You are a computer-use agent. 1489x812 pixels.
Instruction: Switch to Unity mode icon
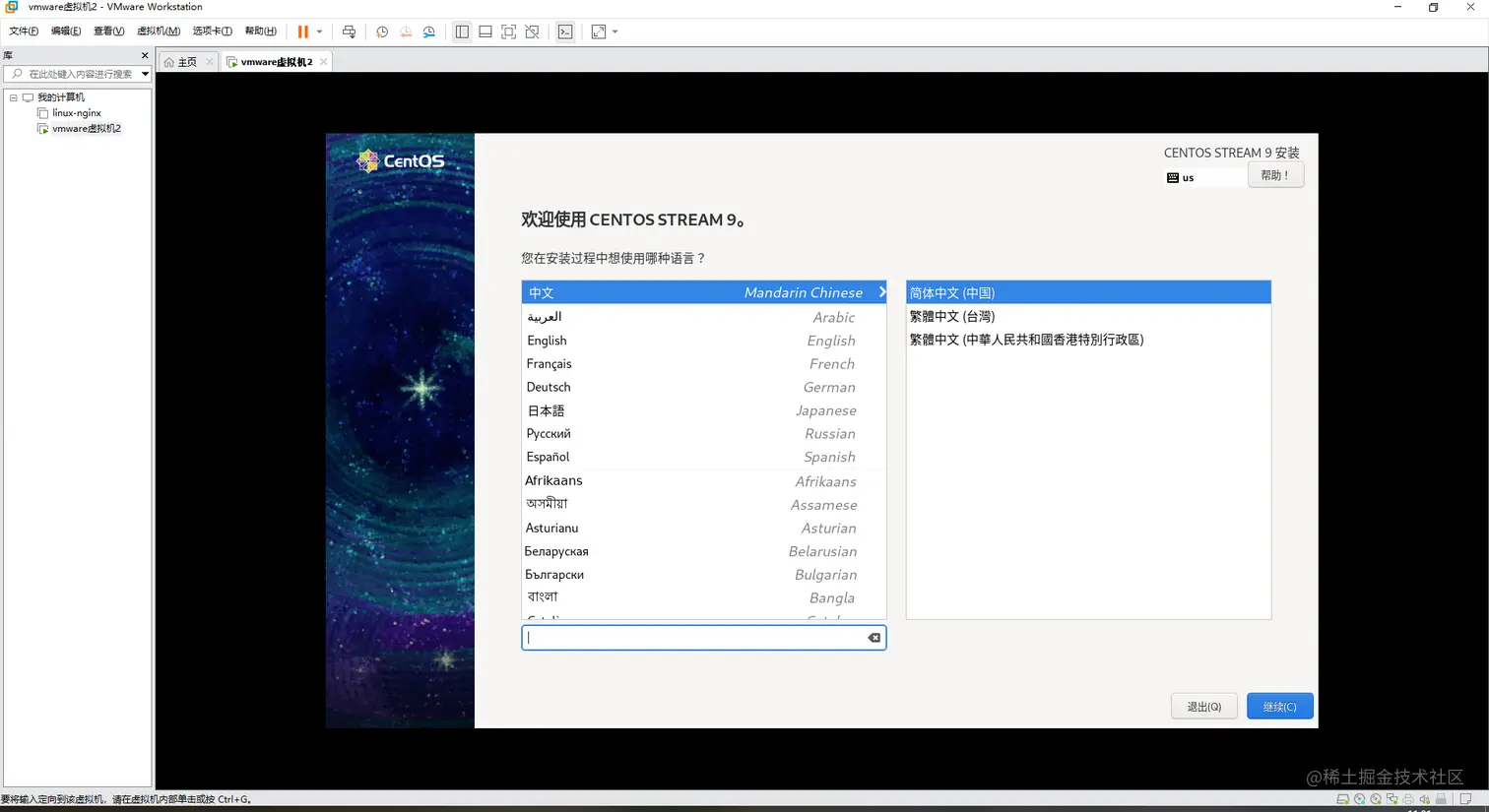(533, 31)
